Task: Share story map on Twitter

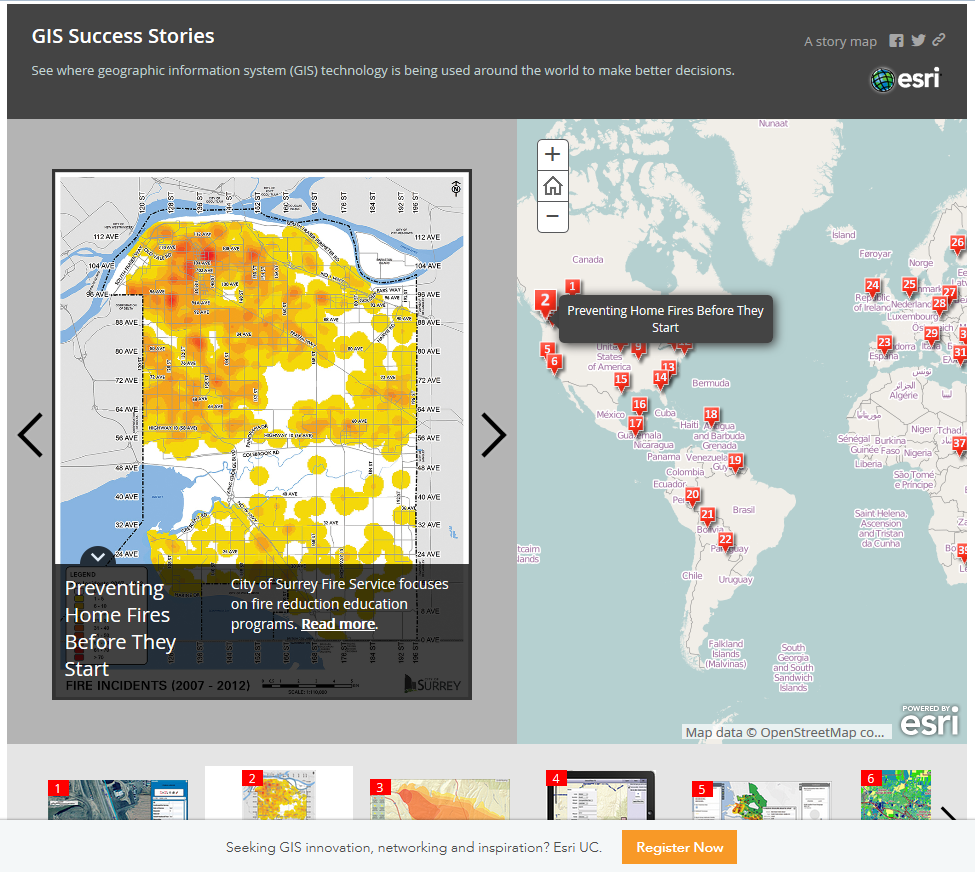Action: (x=918, y=40)
